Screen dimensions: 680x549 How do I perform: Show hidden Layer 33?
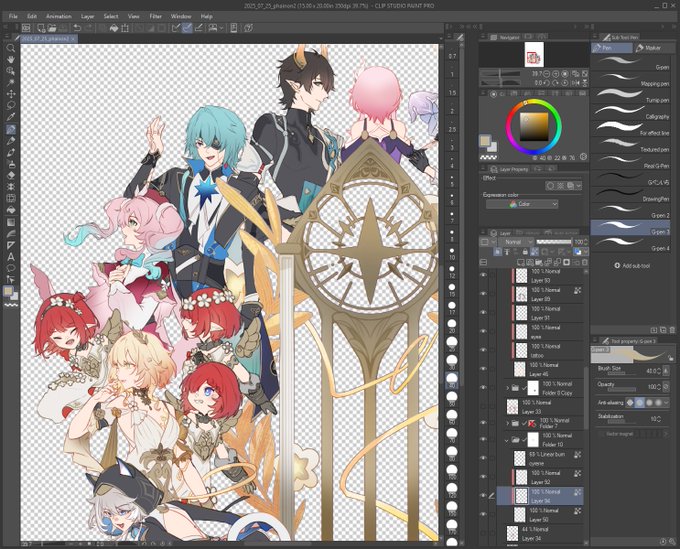[x=483, y=406]
